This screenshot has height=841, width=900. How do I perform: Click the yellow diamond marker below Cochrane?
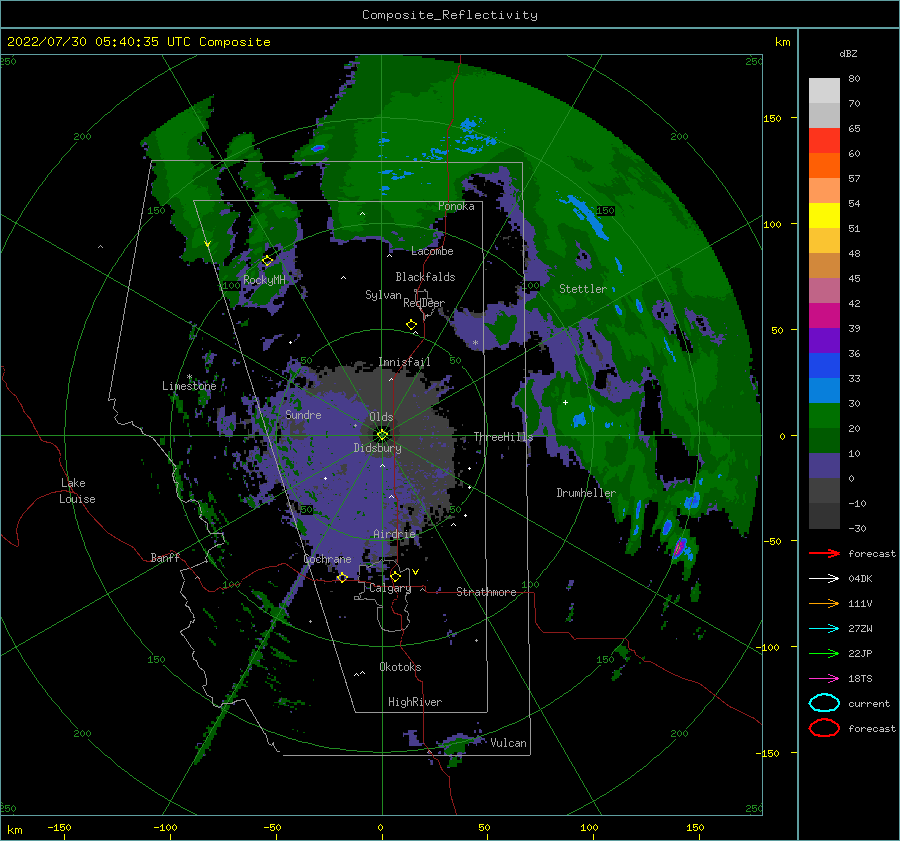(x=342, y=578)
